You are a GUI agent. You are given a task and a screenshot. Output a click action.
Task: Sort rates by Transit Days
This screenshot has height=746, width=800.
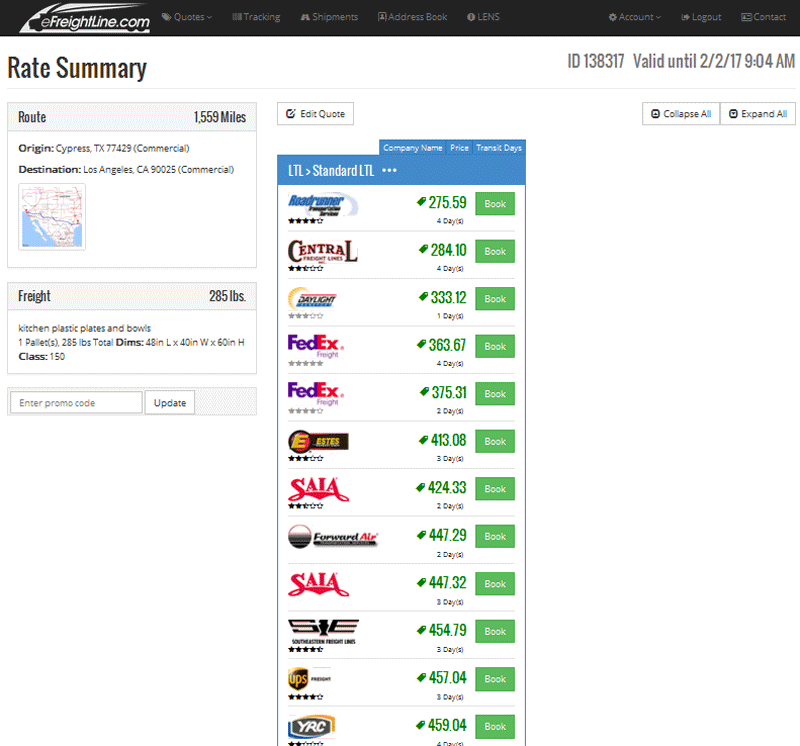[498, 147]
